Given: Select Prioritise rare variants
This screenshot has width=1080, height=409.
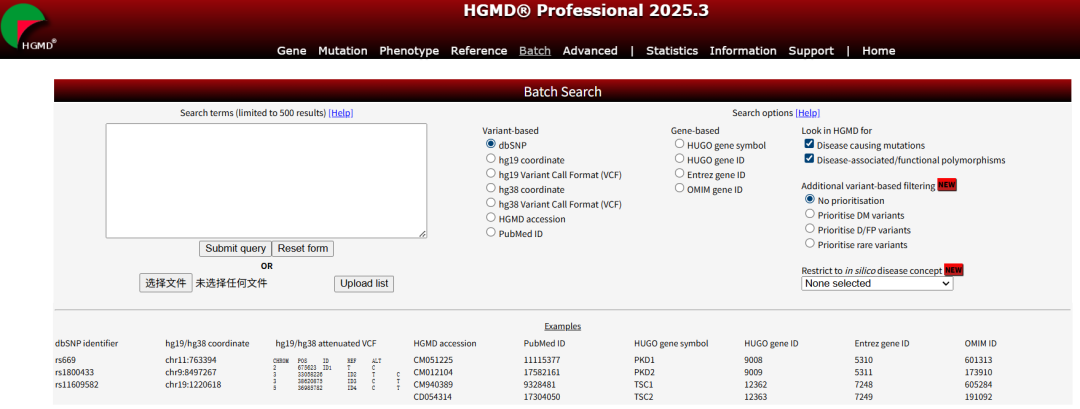Looking at the screenshot, I should (x=810, y=244).
